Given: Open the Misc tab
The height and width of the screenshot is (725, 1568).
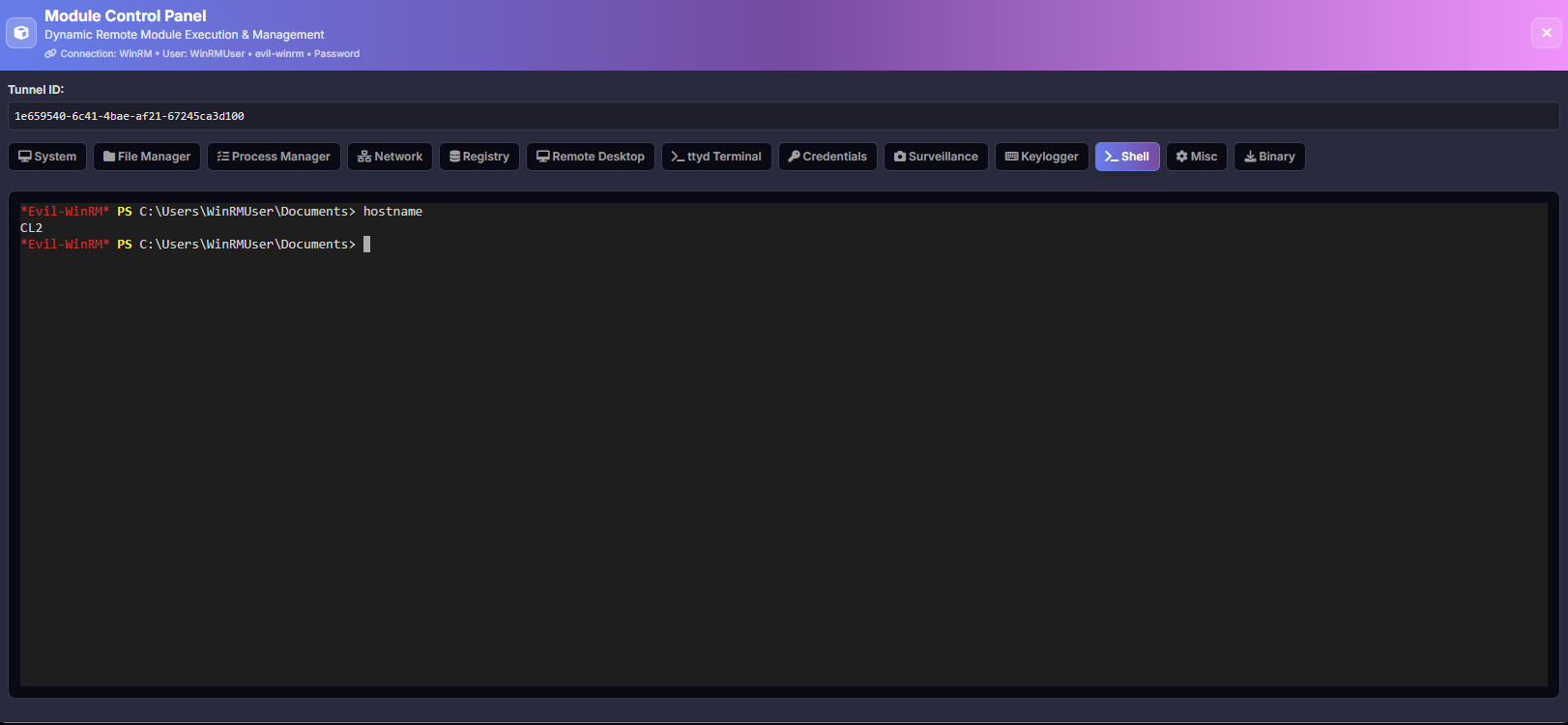Looking at the screenshot, I should pyautogui.click(x=1197, y=157).
